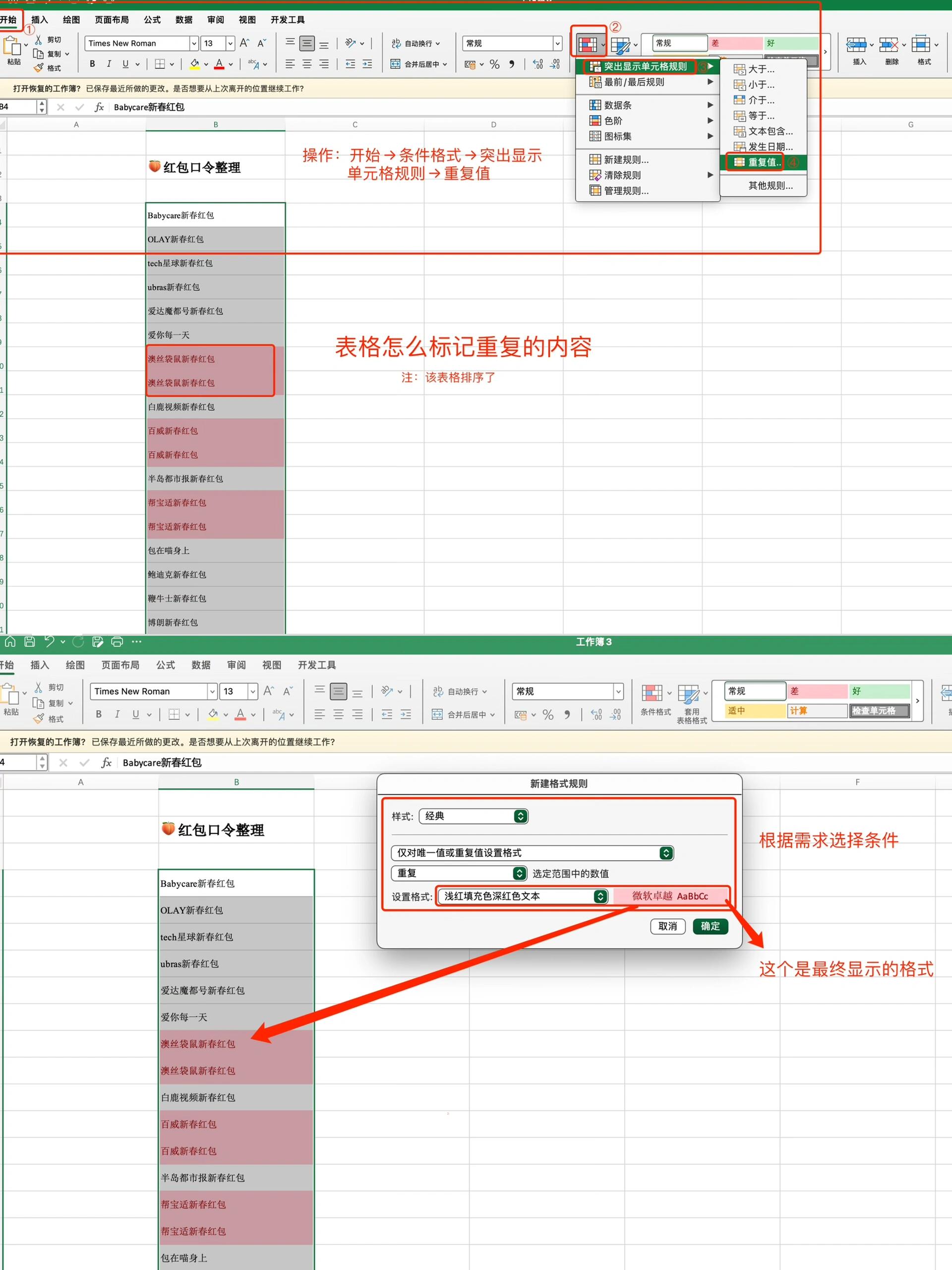Apply bold formatting with the B icon
The image size is (952, 1270).
point(91,63)
